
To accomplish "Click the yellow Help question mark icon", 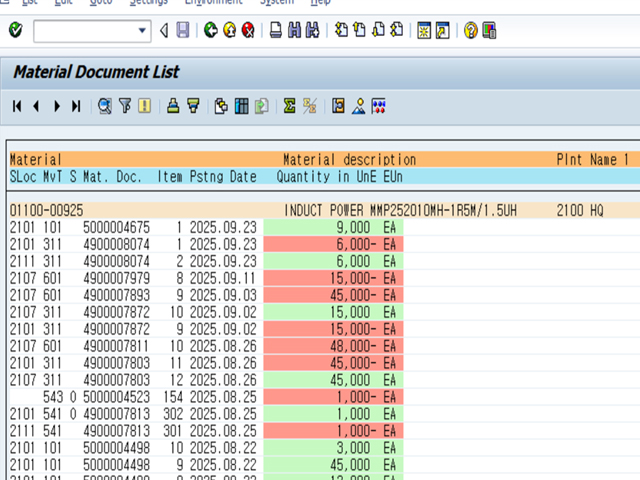I will [x=470, y=31].
